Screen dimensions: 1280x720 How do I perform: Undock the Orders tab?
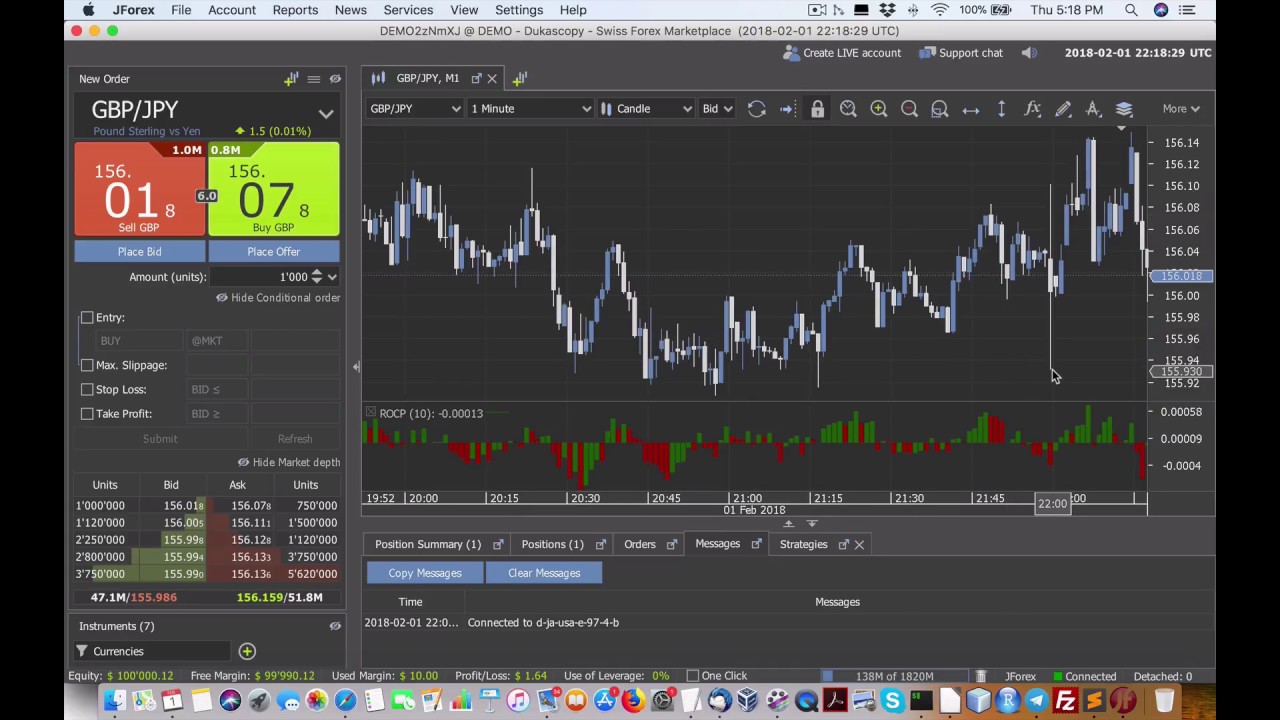671,545
